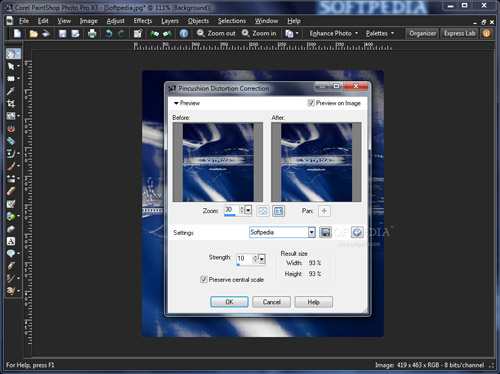Viewport: 500px width, 374px height.
Task: Open the Adjust menu
Action: (115, 21)
